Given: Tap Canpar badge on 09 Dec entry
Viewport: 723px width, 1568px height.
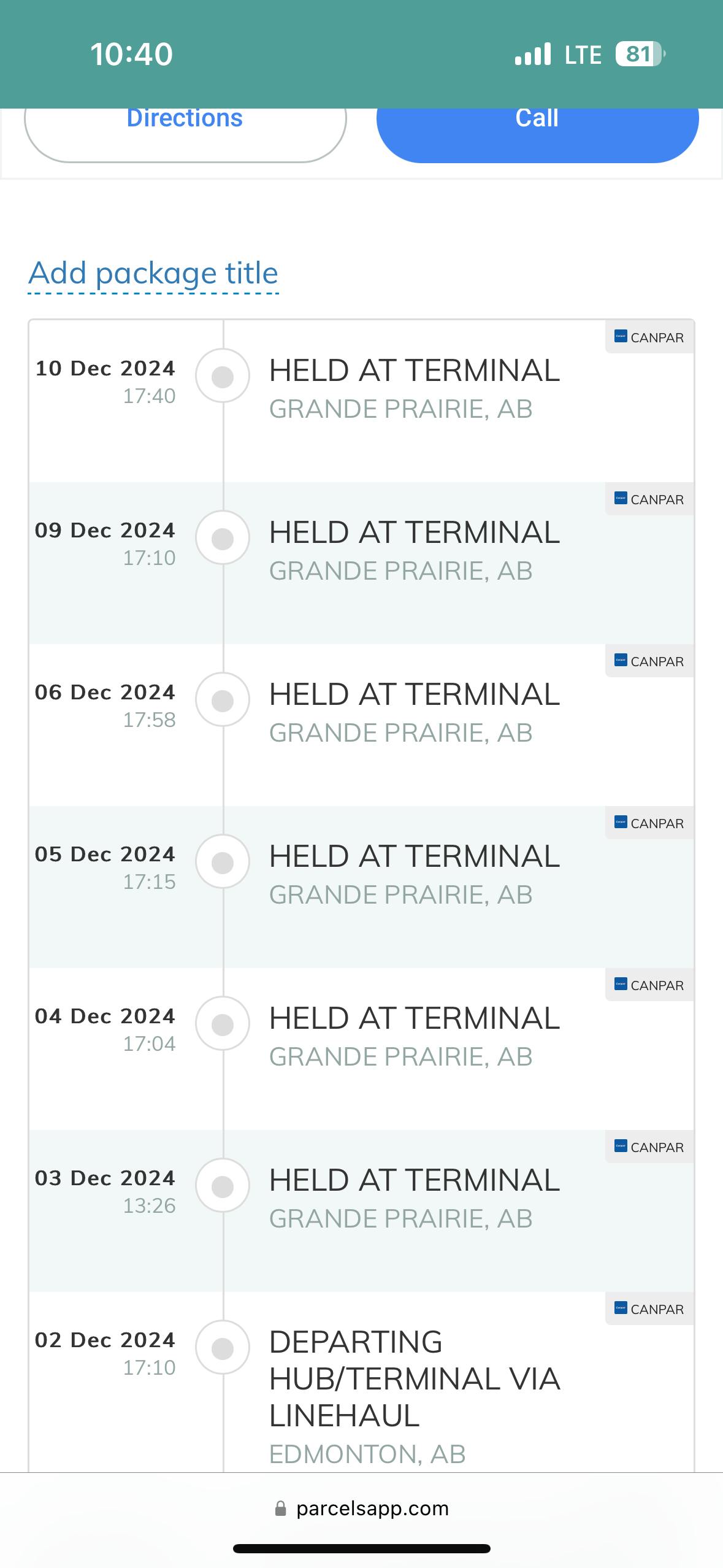Looking at the screenshot, I should [x=649, y=499].
